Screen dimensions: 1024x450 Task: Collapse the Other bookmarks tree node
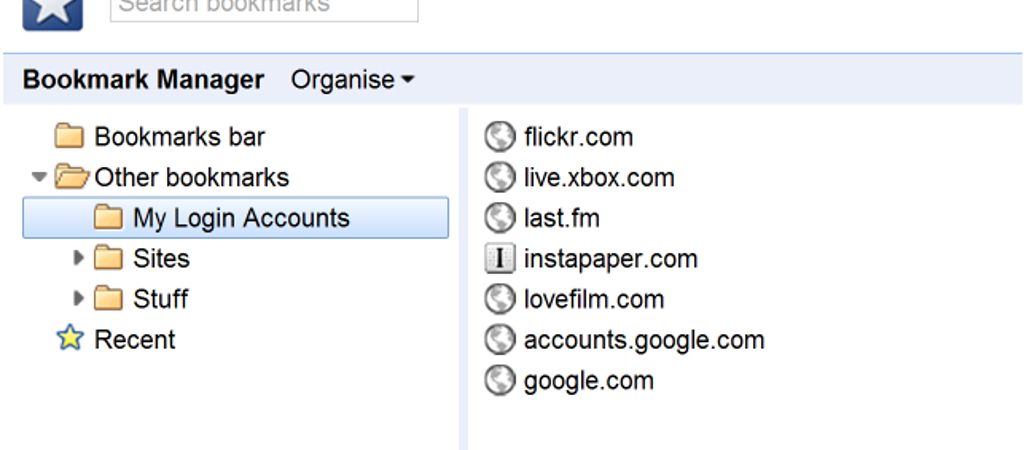(x=40, y=176)
